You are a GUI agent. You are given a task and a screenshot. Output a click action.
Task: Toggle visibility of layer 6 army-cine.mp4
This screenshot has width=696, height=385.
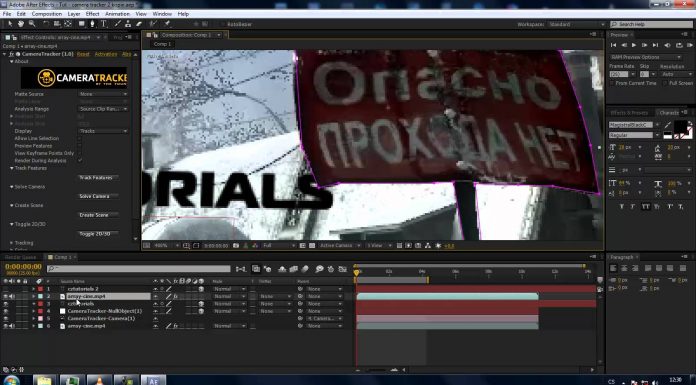point(5,326)
